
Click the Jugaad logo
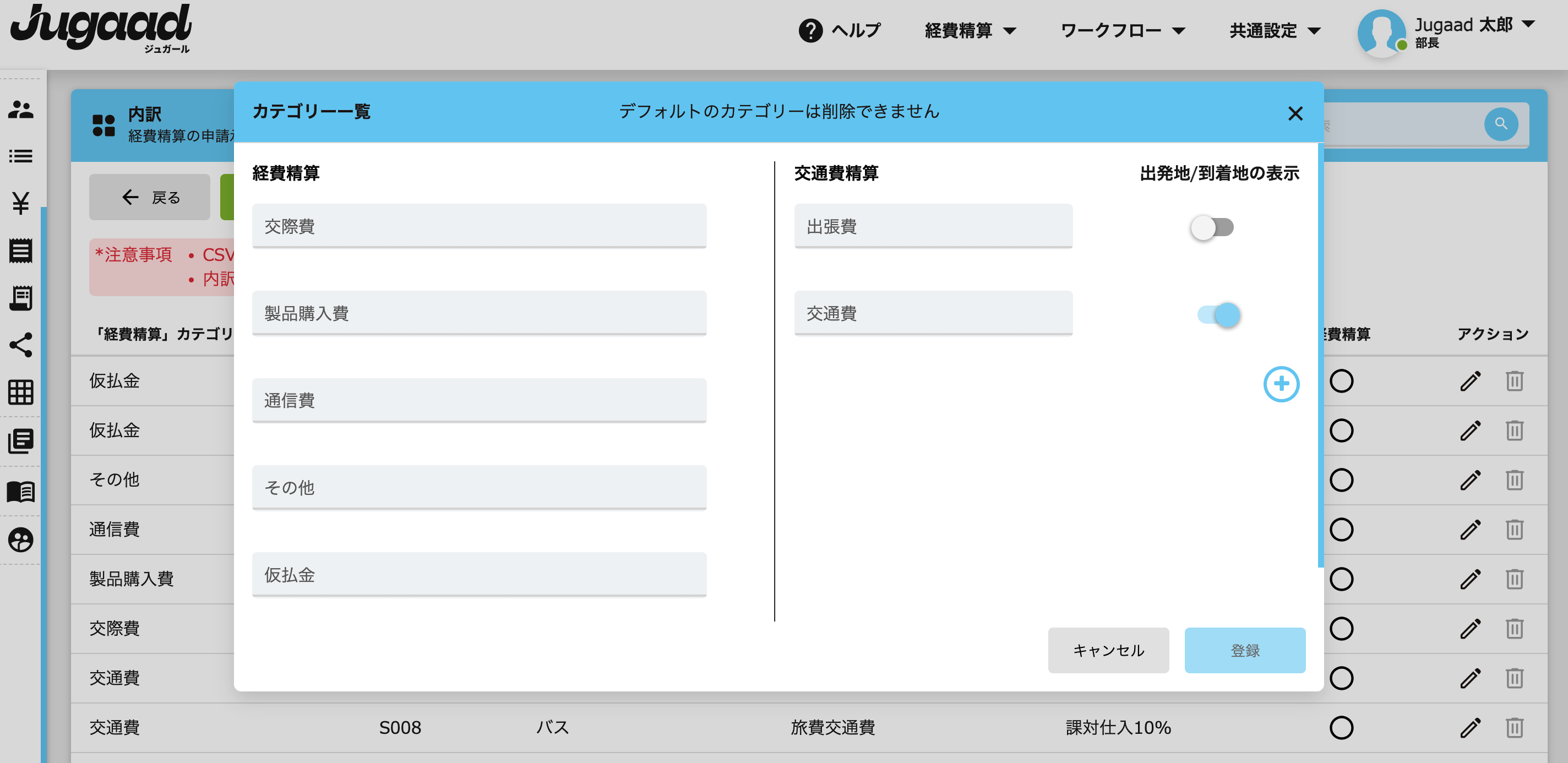click(x=101, y=28)
